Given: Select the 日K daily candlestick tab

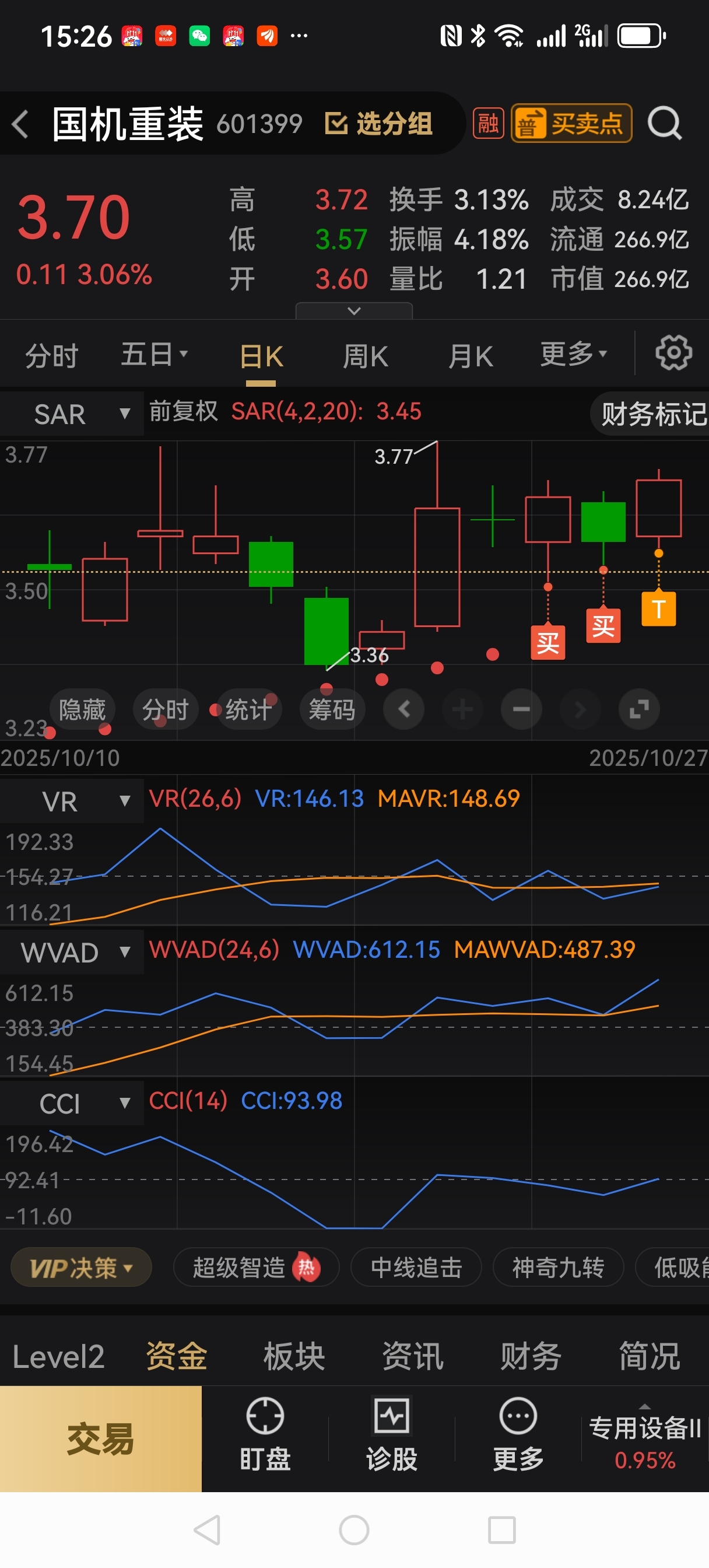Looking at the screenshot, I should pos(261,356).
